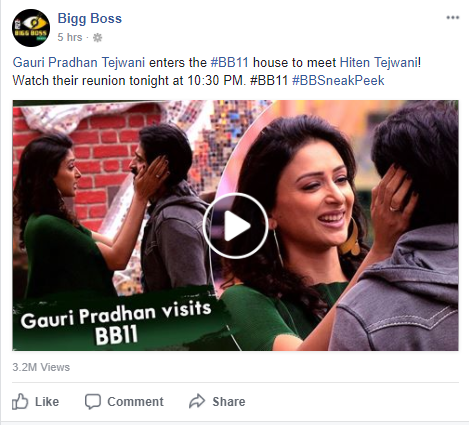Screen dimensions: 469x425
Task: Click the Bigg Boss profile picture
Action: point(31,28)
